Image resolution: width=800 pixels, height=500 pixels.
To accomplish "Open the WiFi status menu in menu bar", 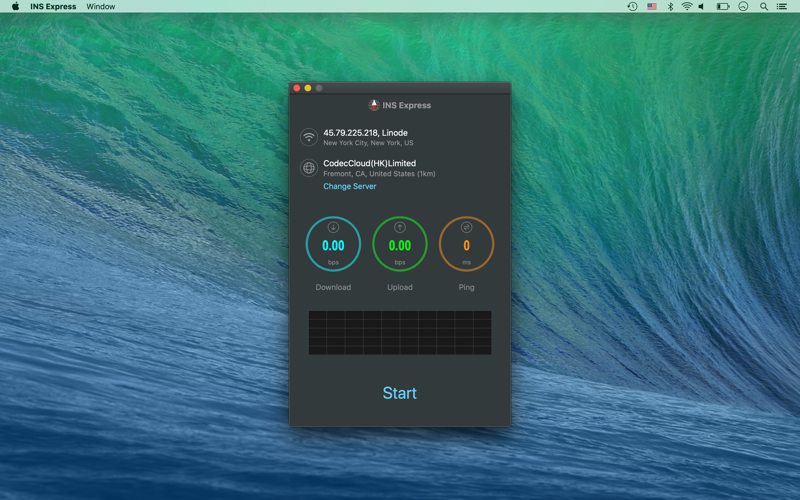I will pos(687,6).
